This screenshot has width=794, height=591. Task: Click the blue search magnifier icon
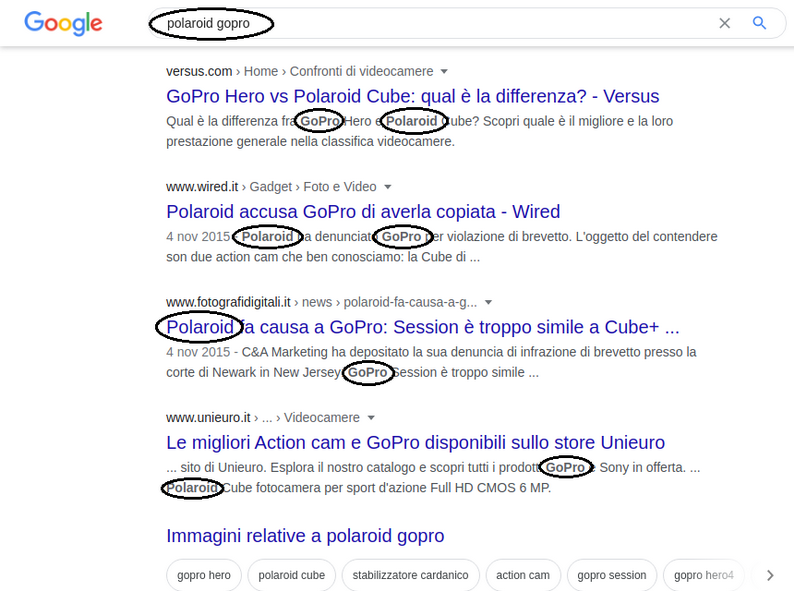(x=759, y=23)
